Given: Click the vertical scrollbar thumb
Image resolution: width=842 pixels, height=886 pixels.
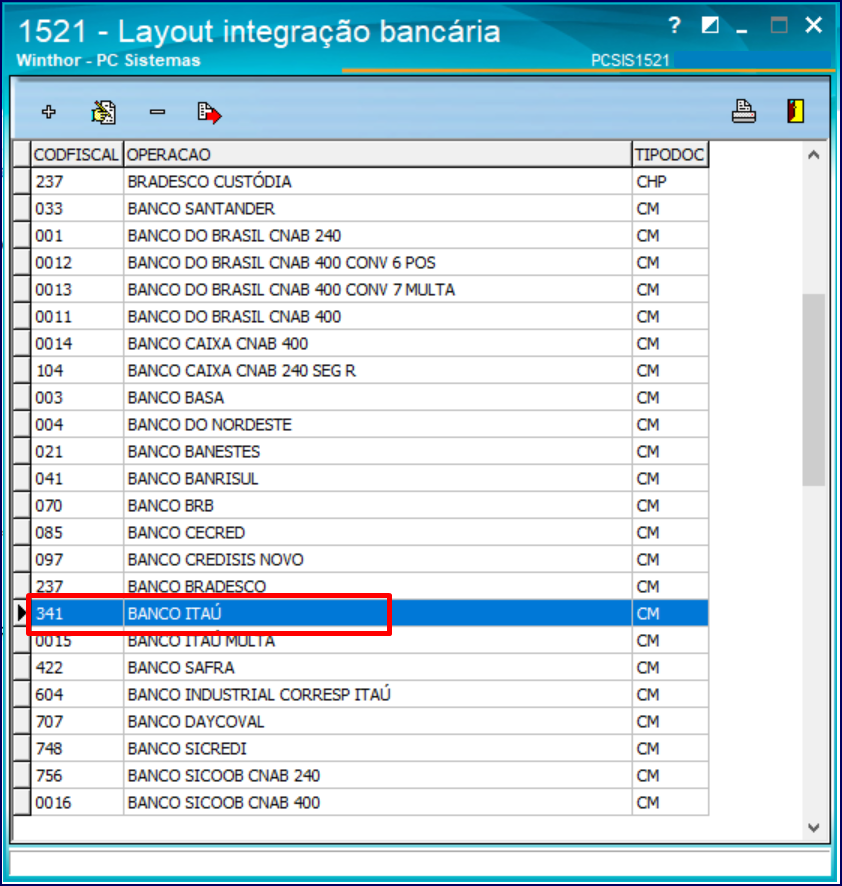Looking at the screenshot, I should tap(813, 389).
